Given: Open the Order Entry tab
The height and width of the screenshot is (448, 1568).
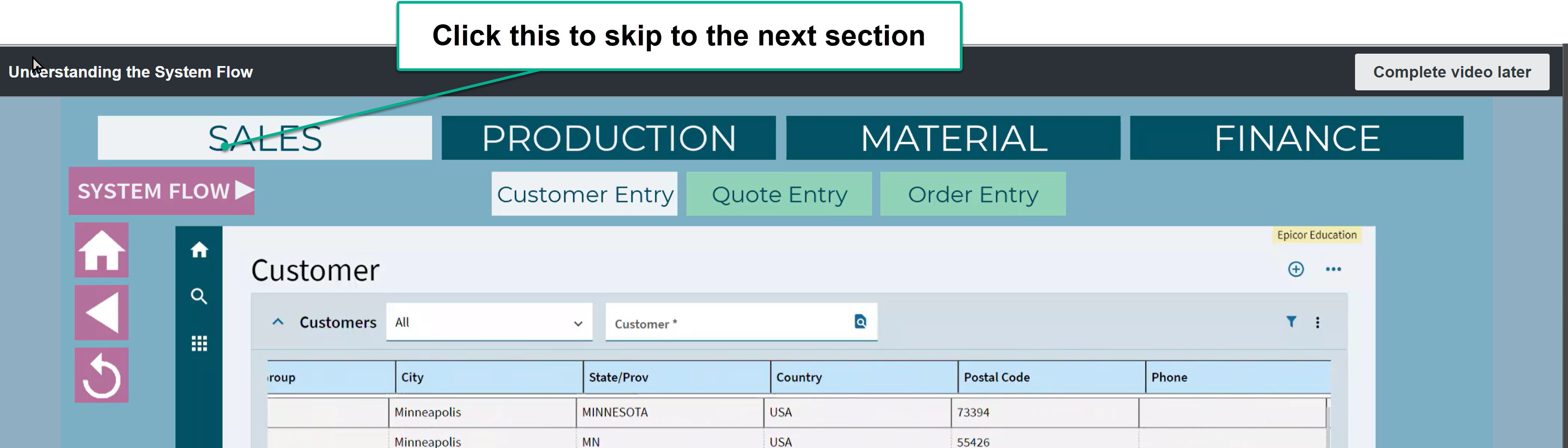Looking at the screenshot, I should click(973, 194).
